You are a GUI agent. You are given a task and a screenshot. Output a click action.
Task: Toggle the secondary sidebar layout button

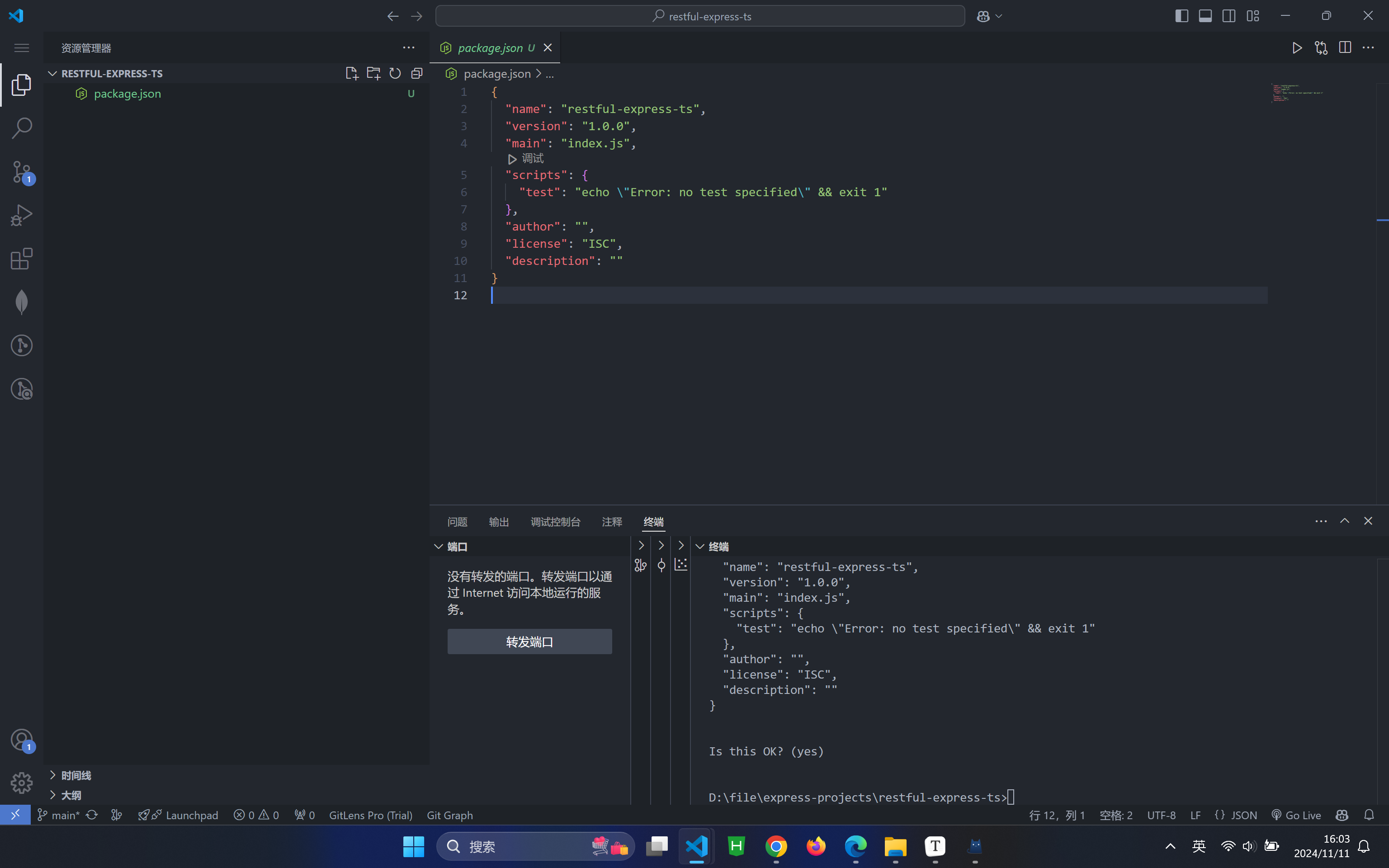tap(1228, 16)
